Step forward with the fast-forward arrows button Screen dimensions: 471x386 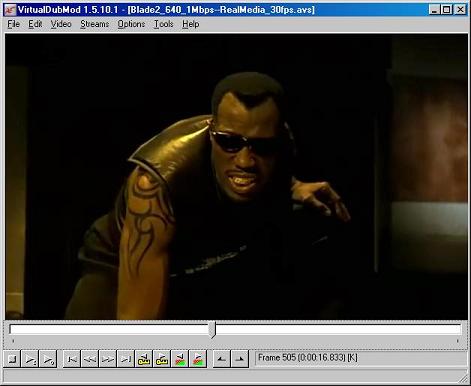point(108,359)
